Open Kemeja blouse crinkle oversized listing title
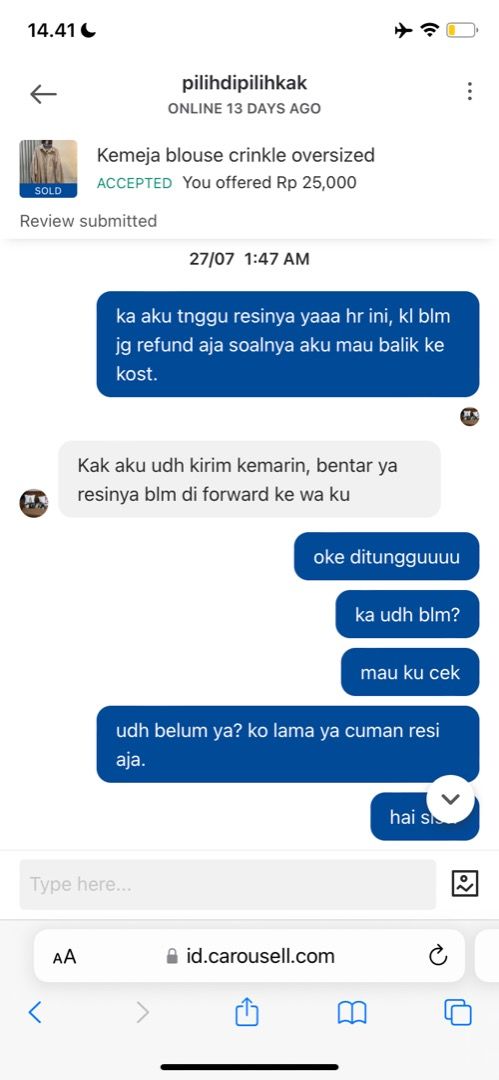This screenshot has height=1080, width=499. coord(236,155)
